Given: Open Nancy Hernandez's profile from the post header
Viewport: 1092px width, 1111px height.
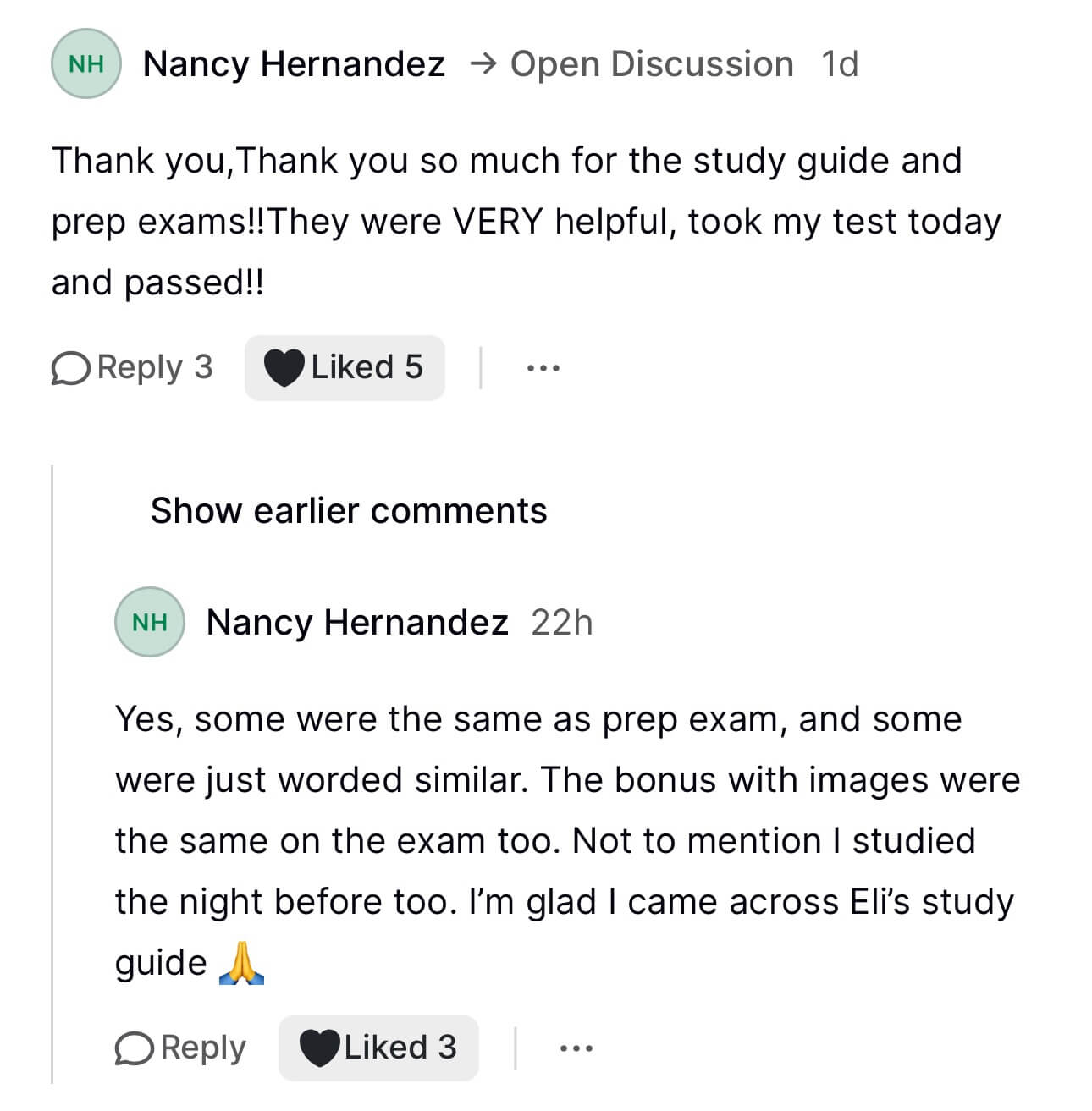Looking at the screenshot, I should pos(294,64).
